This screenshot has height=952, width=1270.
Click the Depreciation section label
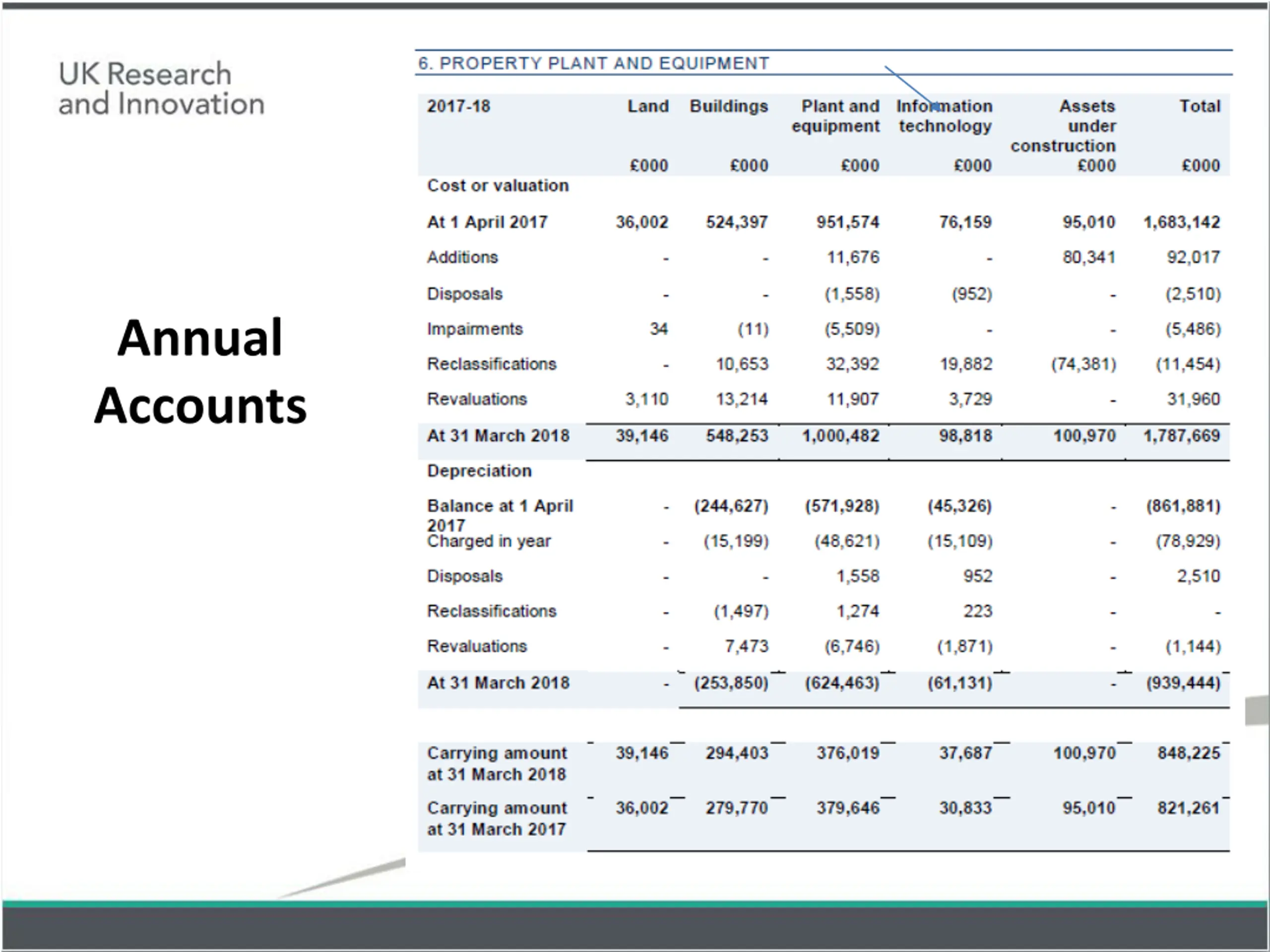click(x=479, y=471)
